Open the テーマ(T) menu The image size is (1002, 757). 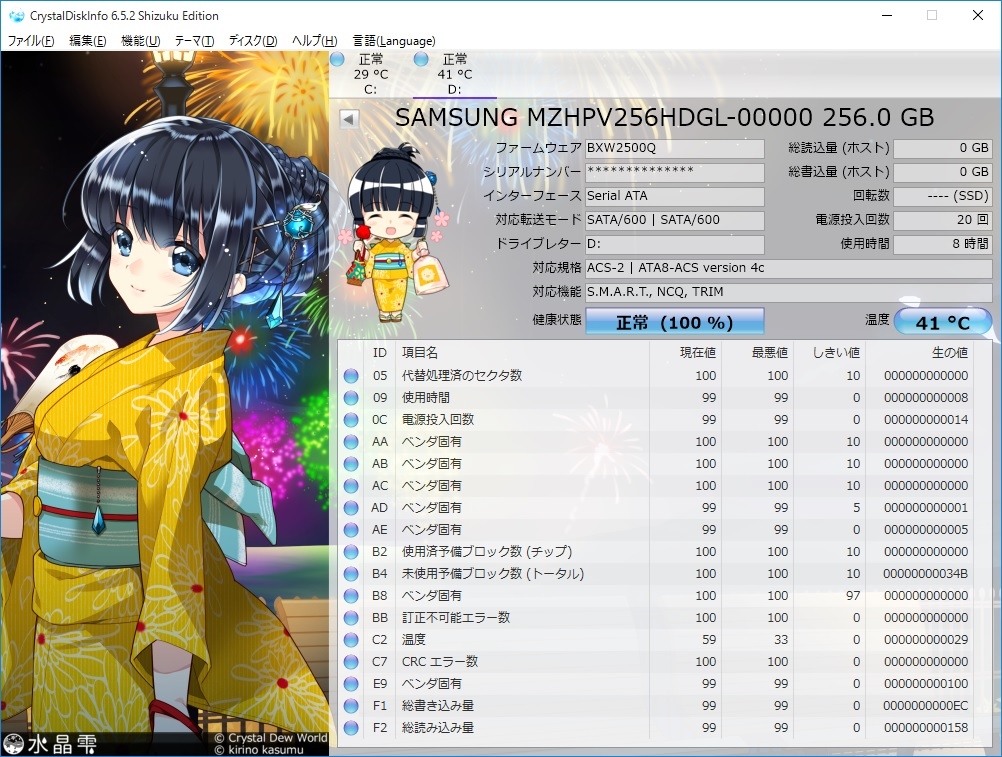tap(194, 41)
